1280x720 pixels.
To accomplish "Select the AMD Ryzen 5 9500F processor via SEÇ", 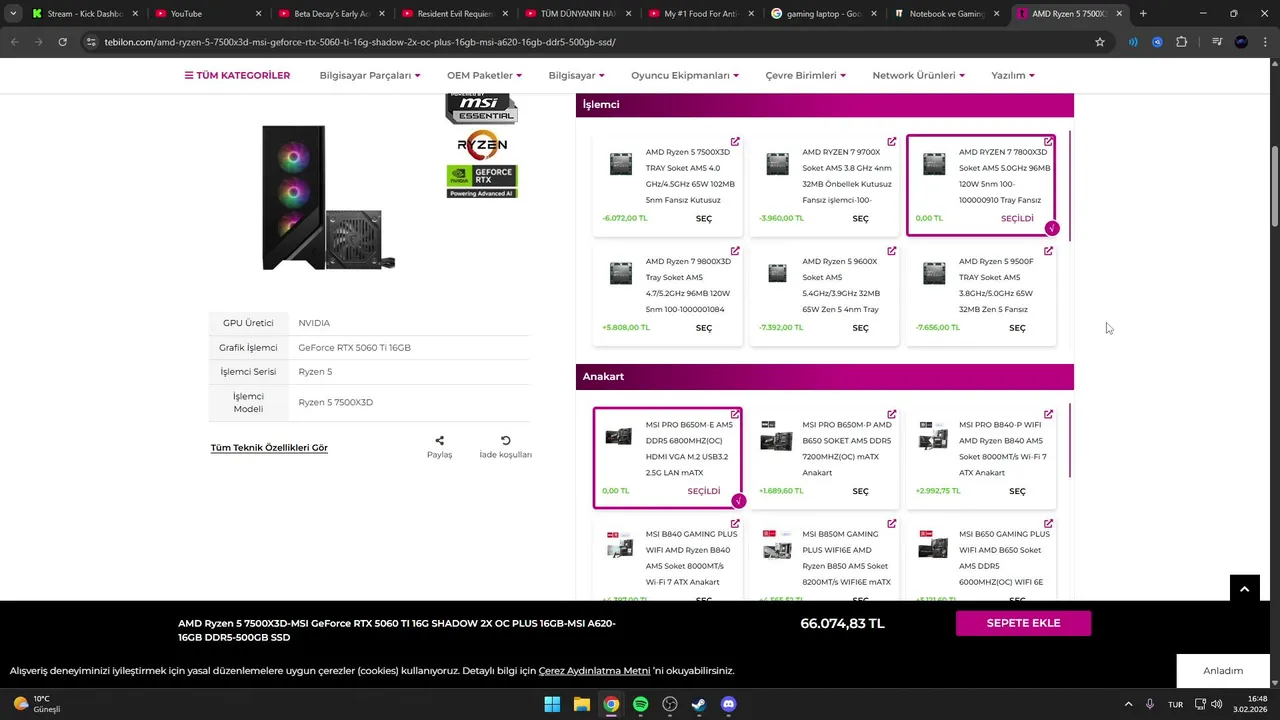I will point(1017,327).
